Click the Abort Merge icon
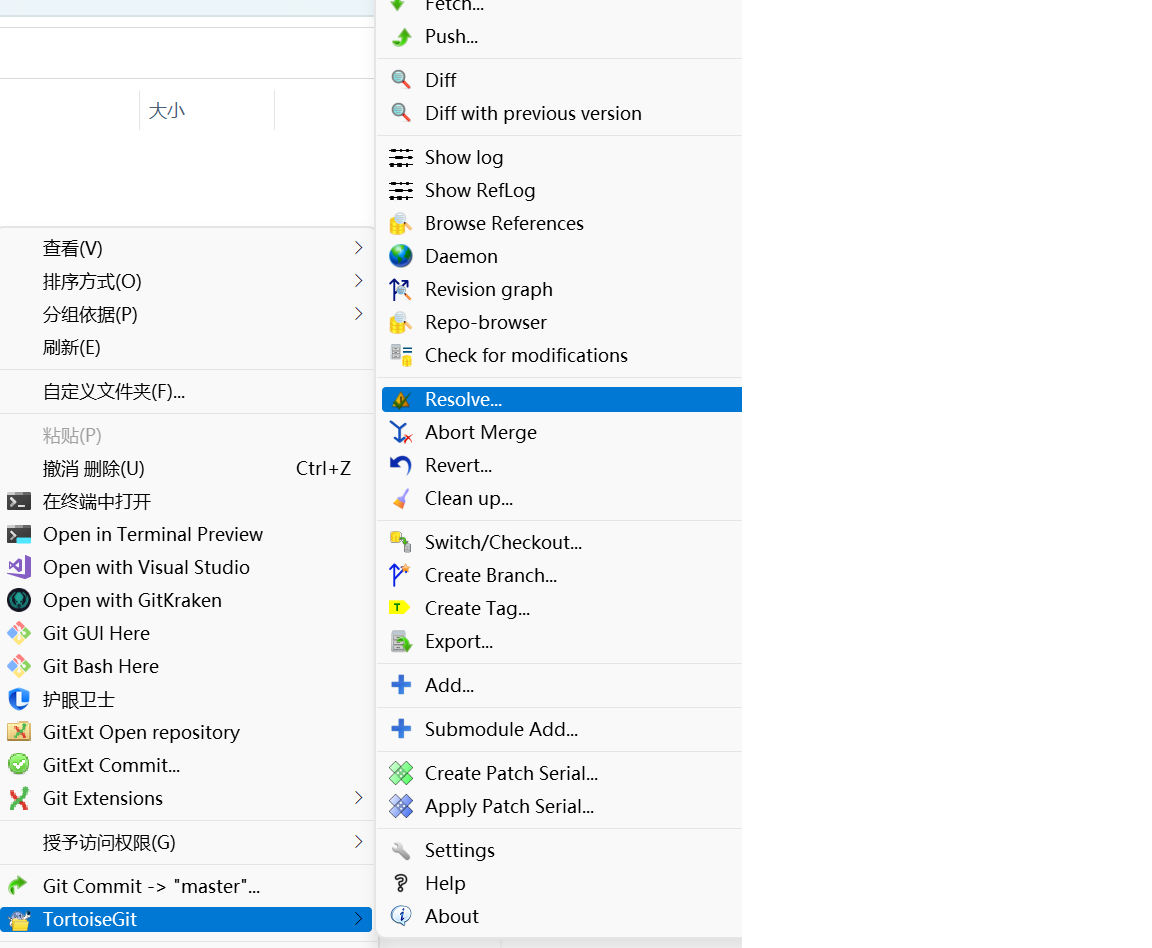1152x948 pixels. pyautogui.click(x=401, y=433)
